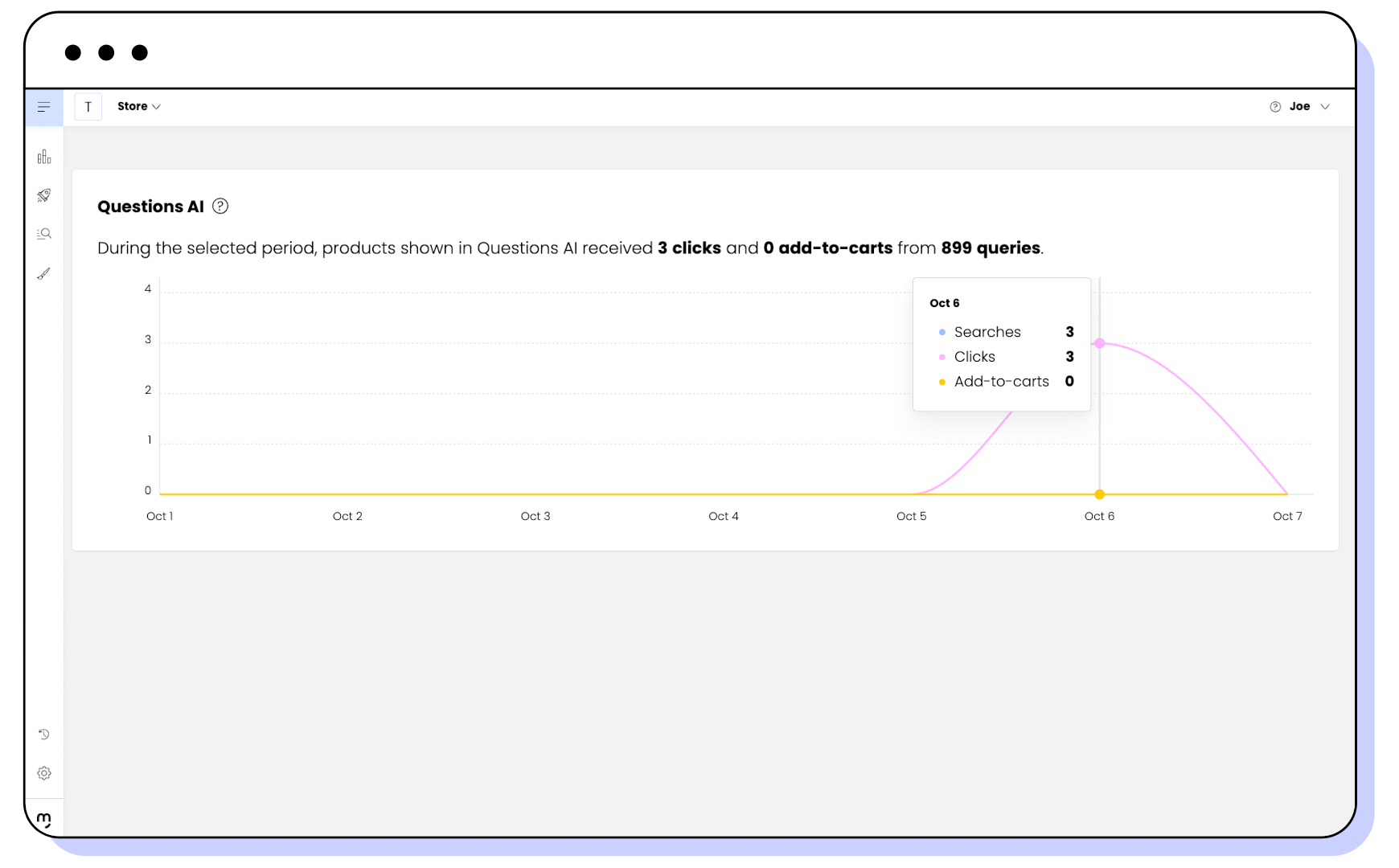Viewport: 1399px width, 868px height.
Task: Click the Oct 4 axis label
Action: 724,516
